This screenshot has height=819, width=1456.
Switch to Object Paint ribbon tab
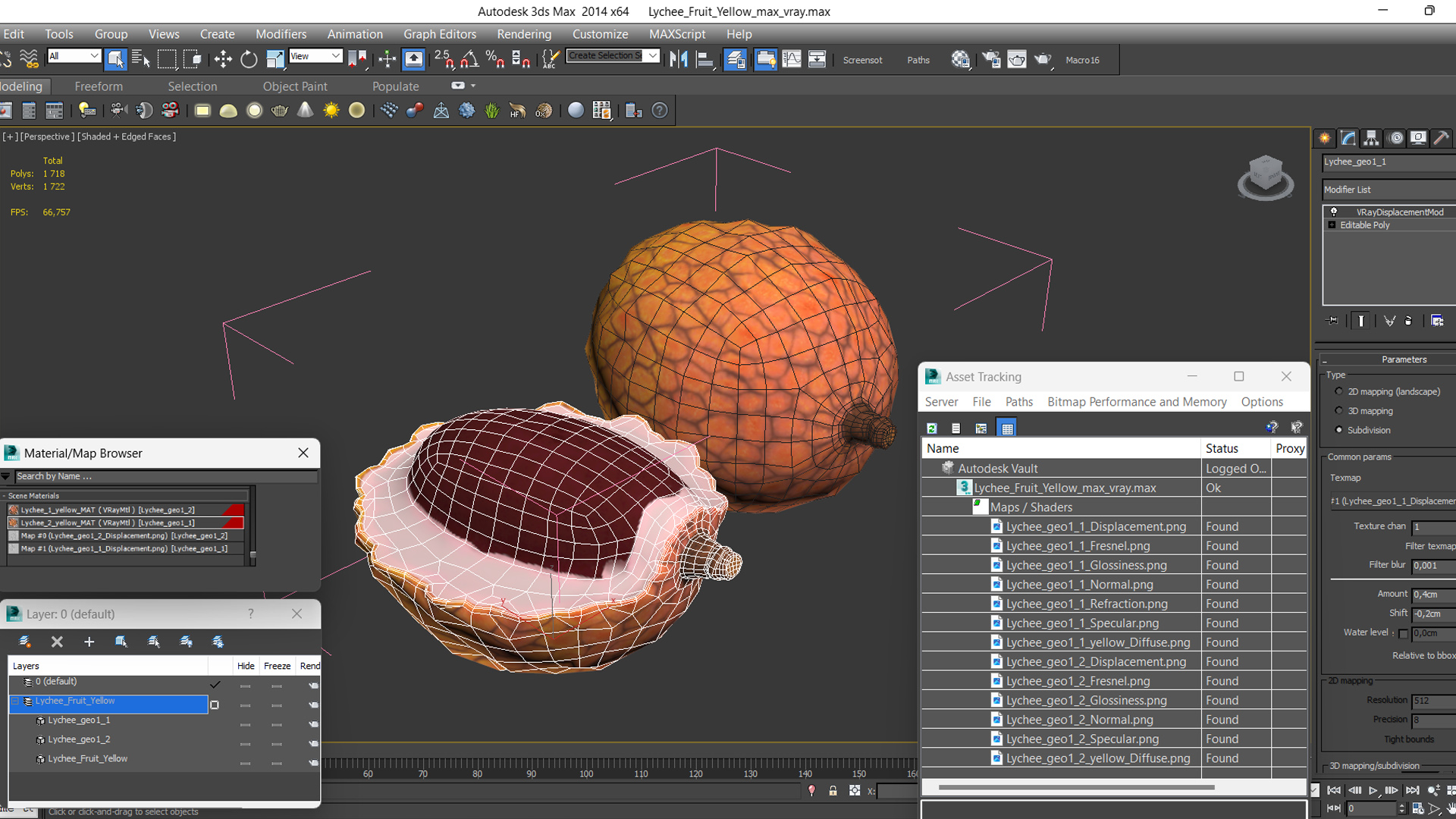[x=295, y=86]
